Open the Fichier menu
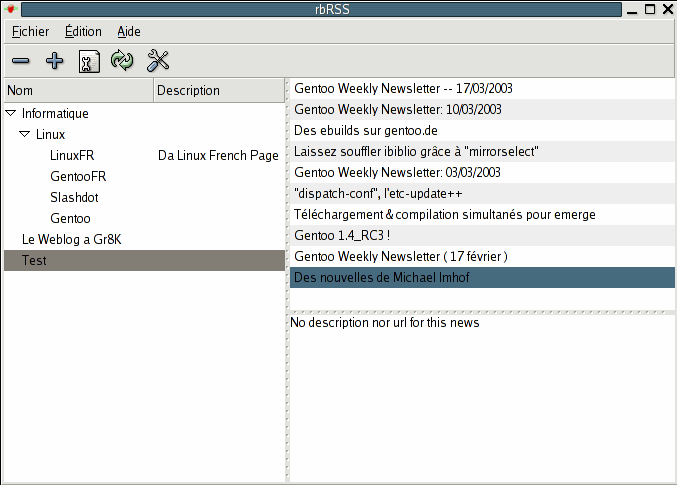The image size is (677, 485). [30, 32]
